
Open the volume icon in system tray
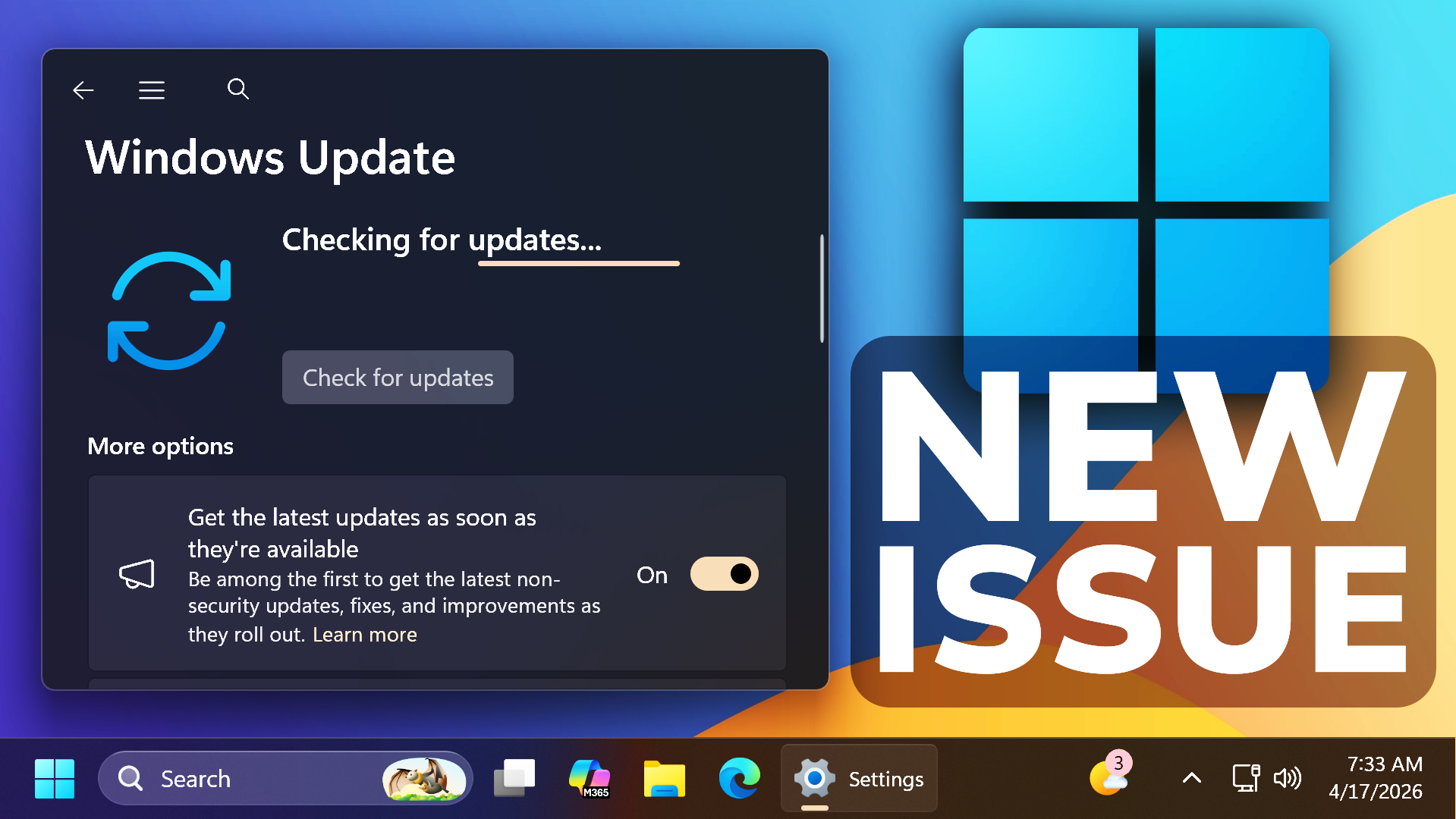point(1287,778)
